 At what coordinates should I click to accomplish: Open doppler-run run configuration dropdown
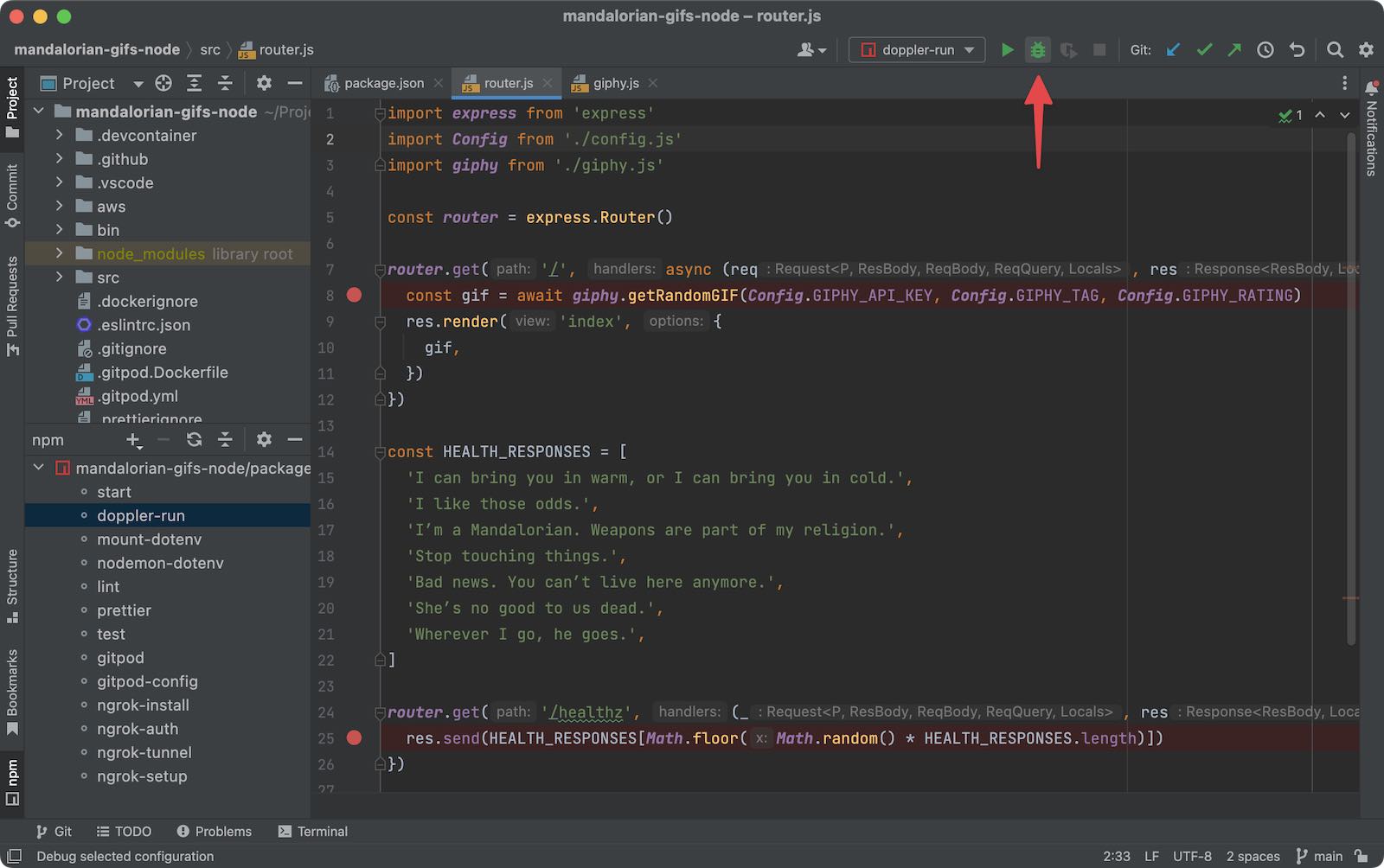(917, 50)
